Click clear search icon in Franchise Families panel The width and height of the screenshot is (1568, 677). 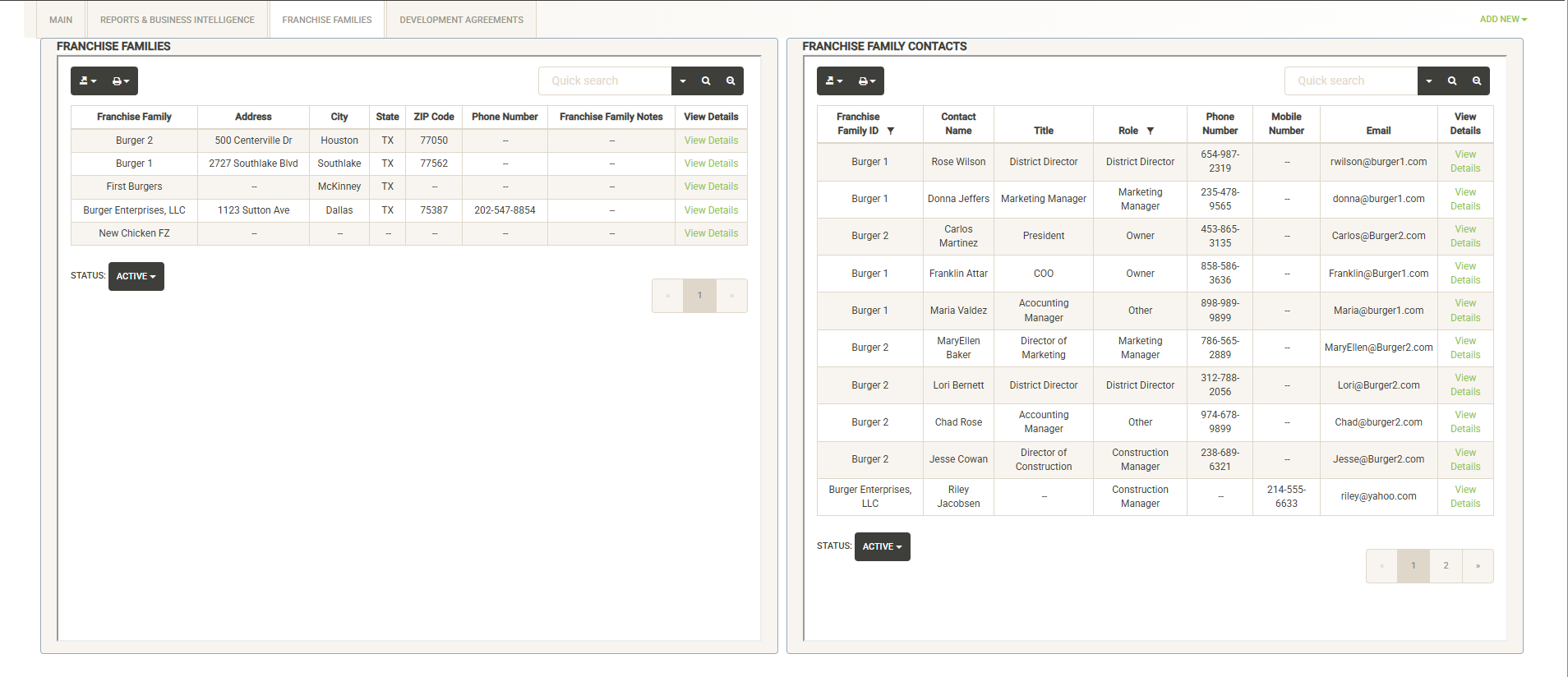[731, 81]
